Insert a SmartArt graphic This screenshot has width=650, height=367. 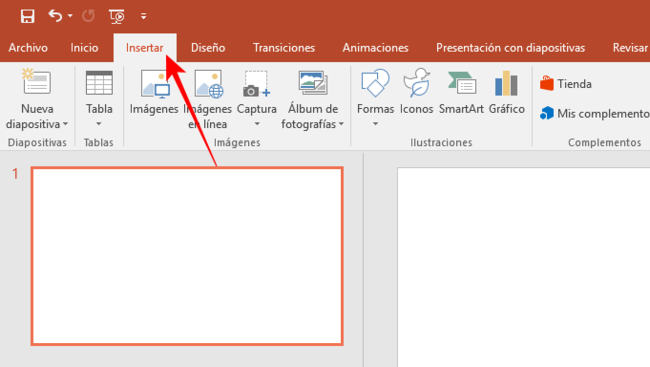461,92
